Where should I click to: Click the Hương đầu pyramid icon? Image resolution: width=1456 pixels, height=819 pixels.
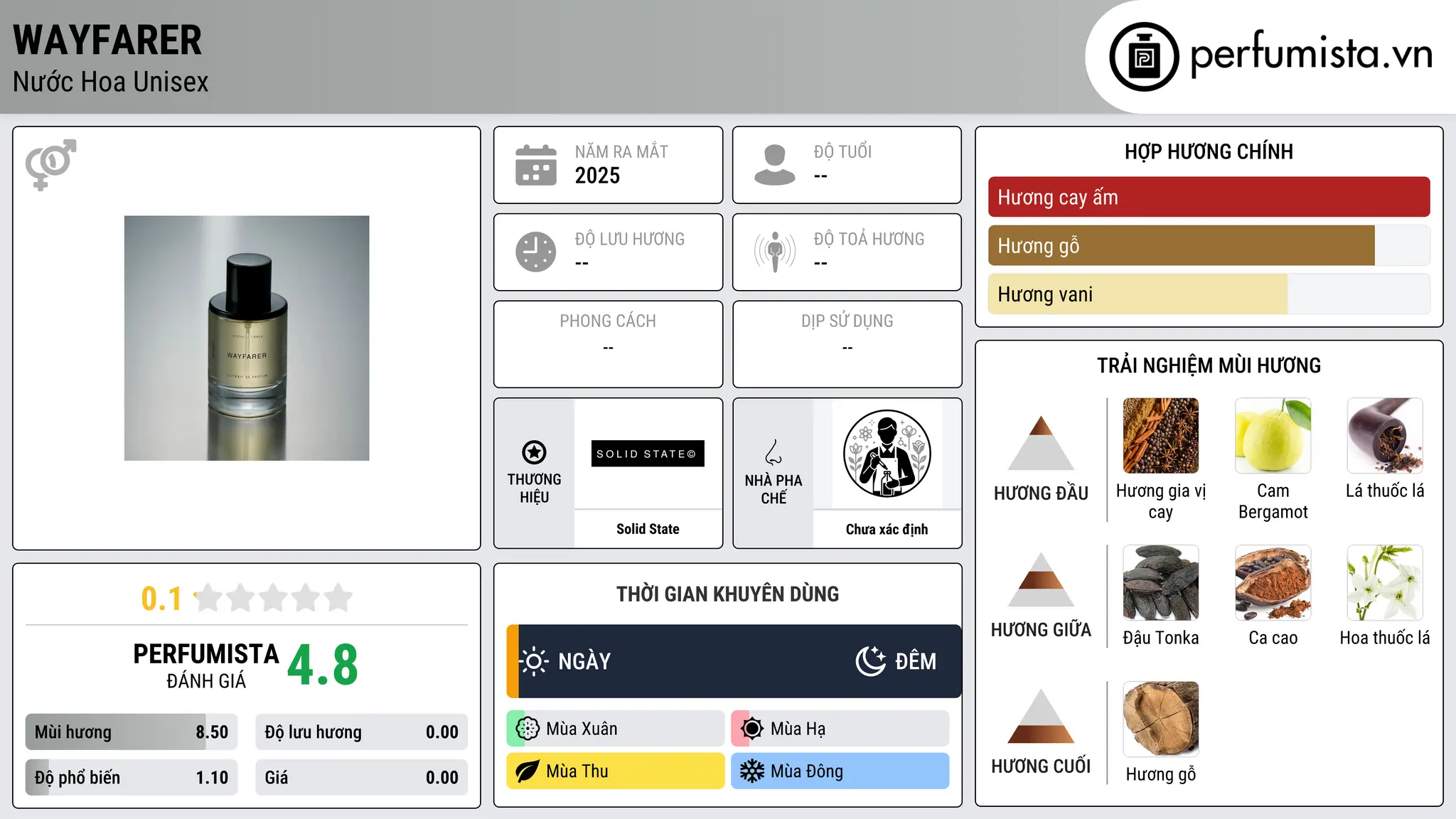[1041, 443]
